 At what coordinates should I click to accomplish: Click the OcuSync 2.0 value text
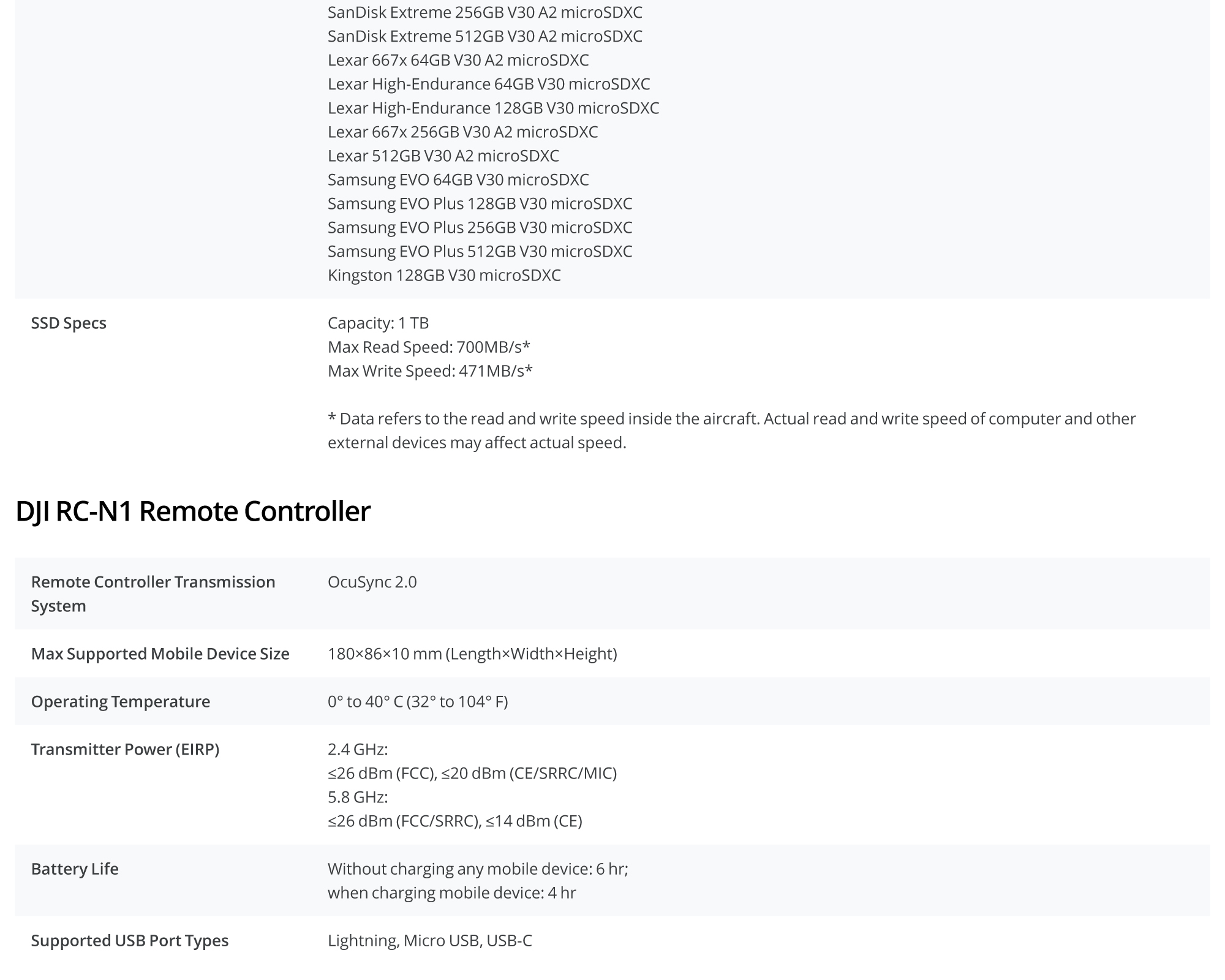[372, 582]
